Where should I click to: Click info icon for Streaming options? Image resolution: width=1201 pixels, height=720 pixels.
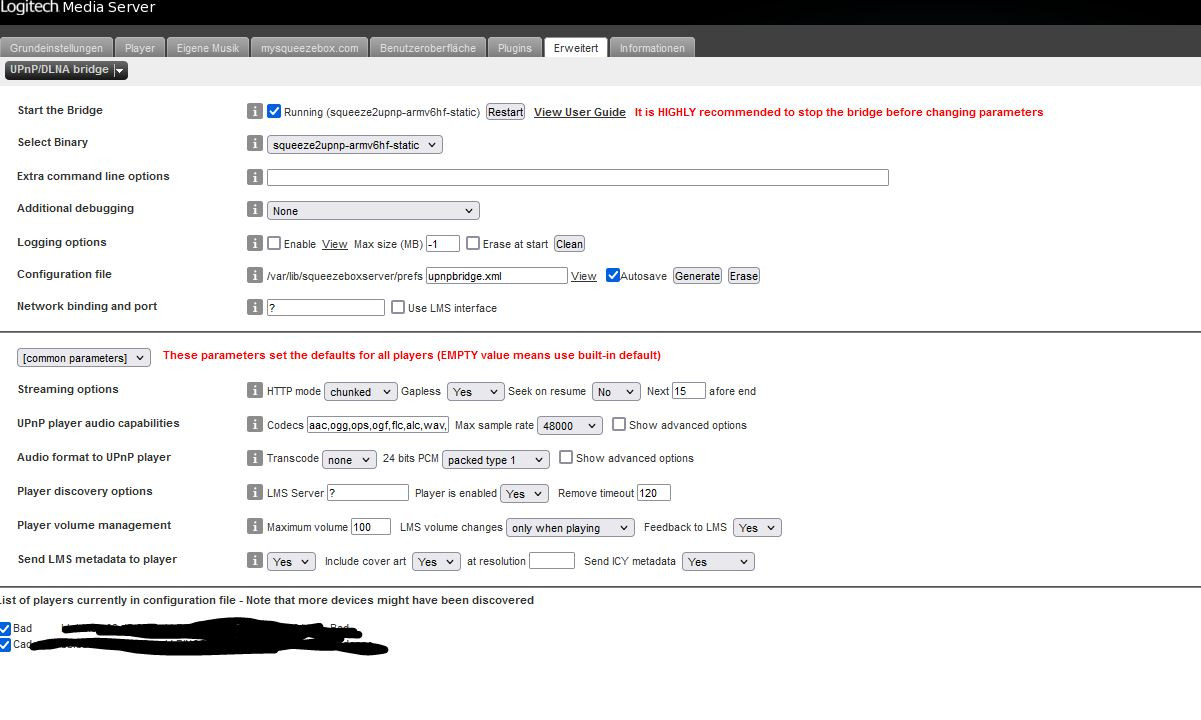(255, 391)
